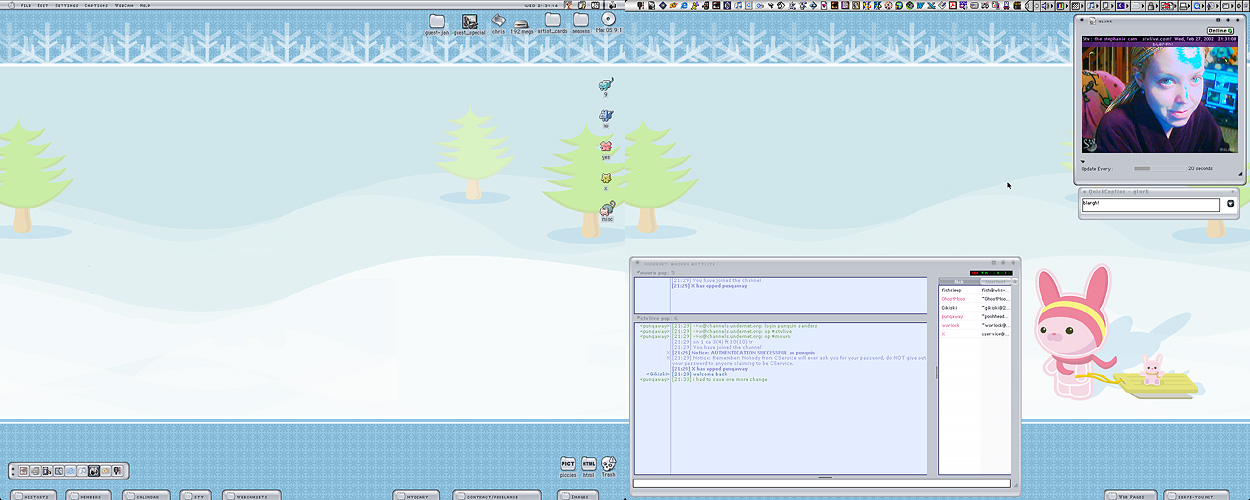This screenshot has width=1250, height=500.
Task: Open the html file icon
Action: 588,464
